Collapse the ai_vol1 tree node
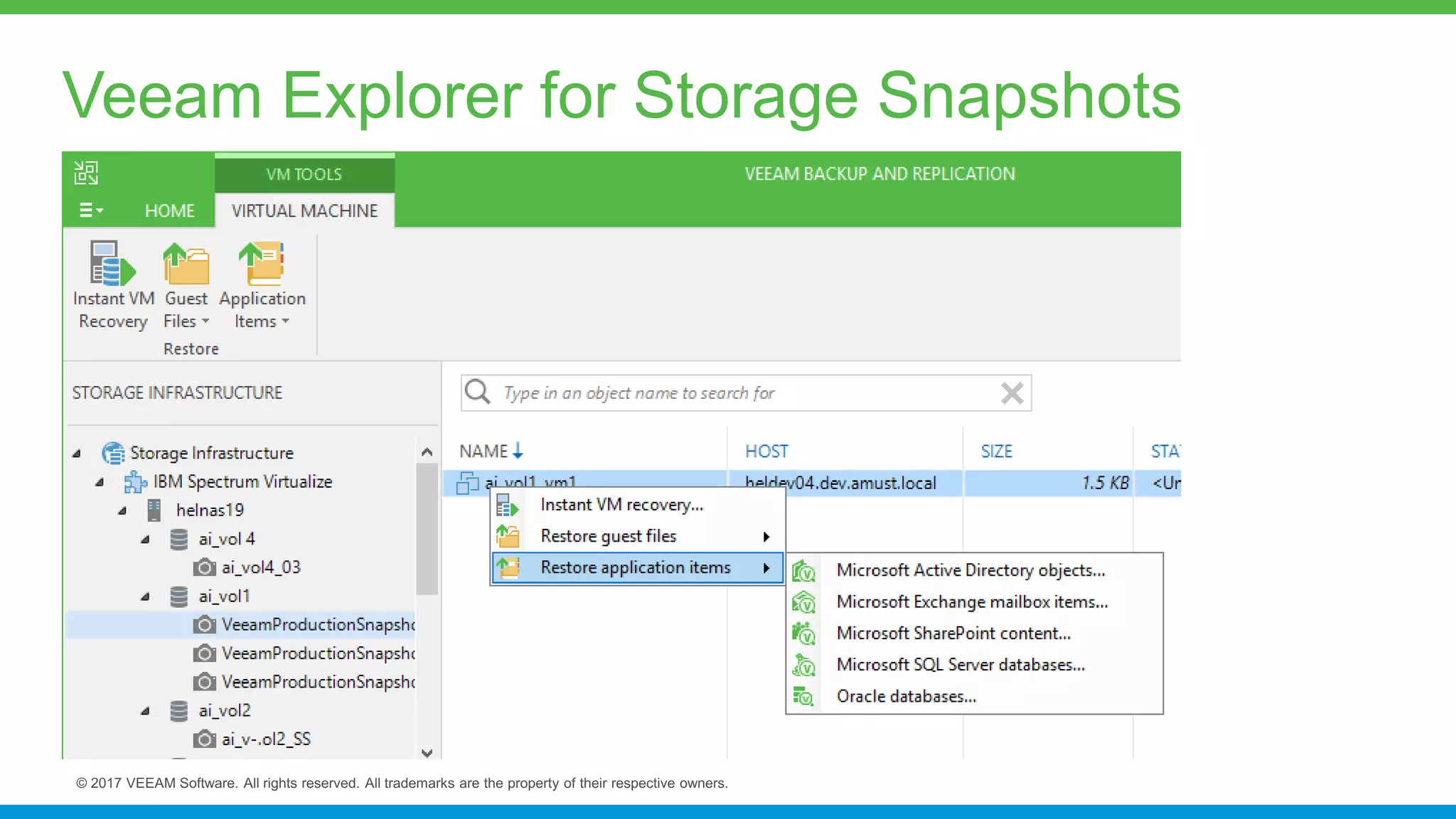Screen dimensions: 1456x819 (145, 596)
